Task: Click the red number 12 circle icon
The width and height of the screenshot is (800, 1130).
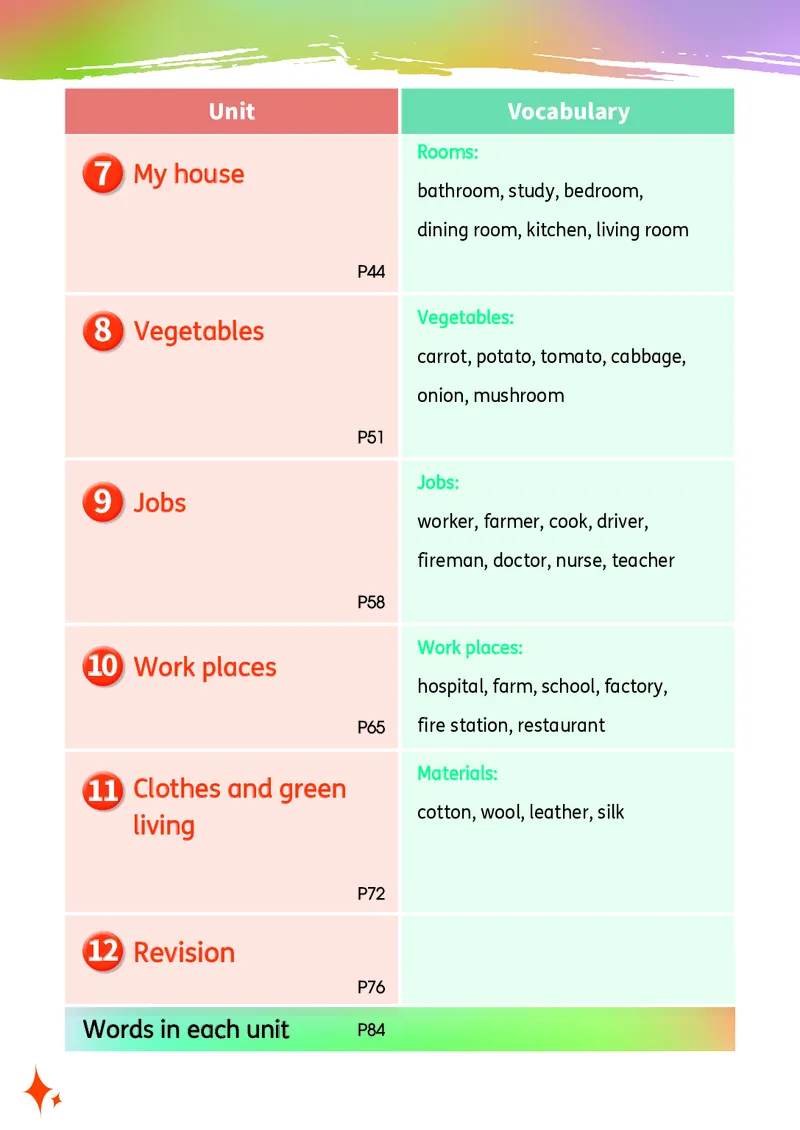Action: pos(103,951)
